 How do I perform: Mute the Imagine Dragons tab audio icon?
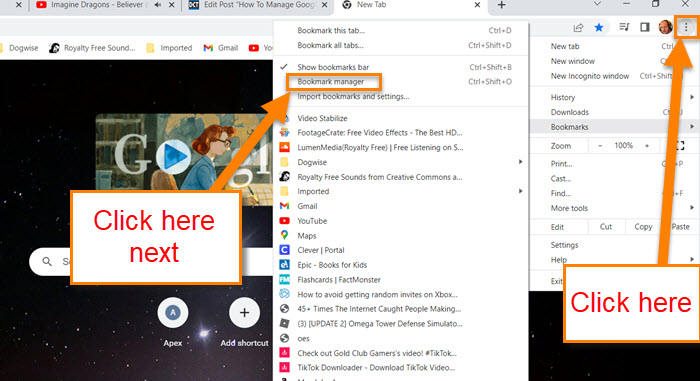(x=158, y=5)
